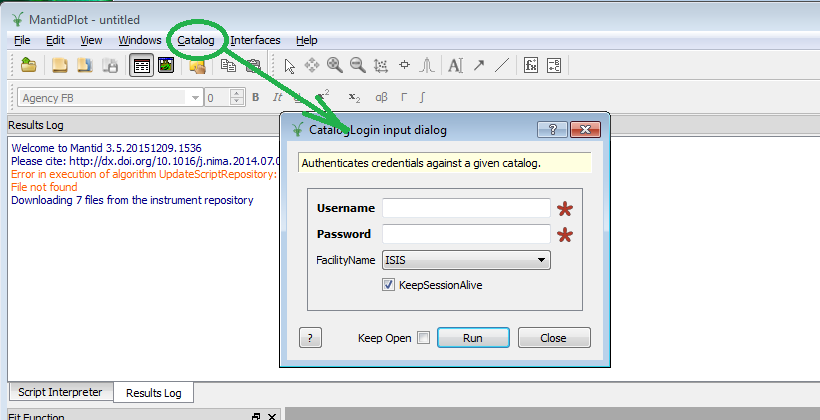820x420 pixels.
Task: Click the paste clipboard icon
Action: [253, 65]
